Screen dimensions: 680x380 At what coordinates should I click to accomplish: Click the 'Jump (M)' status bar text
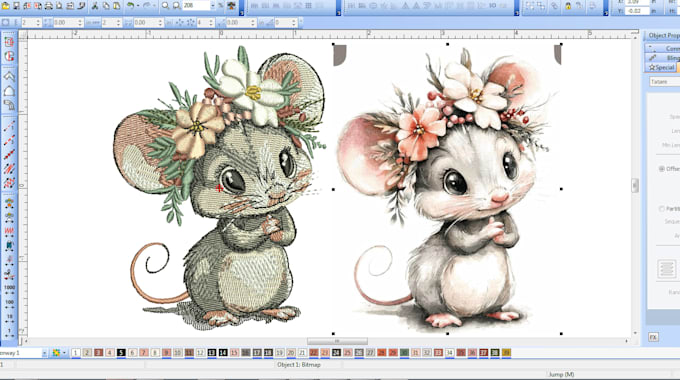(x=561, y=374)
